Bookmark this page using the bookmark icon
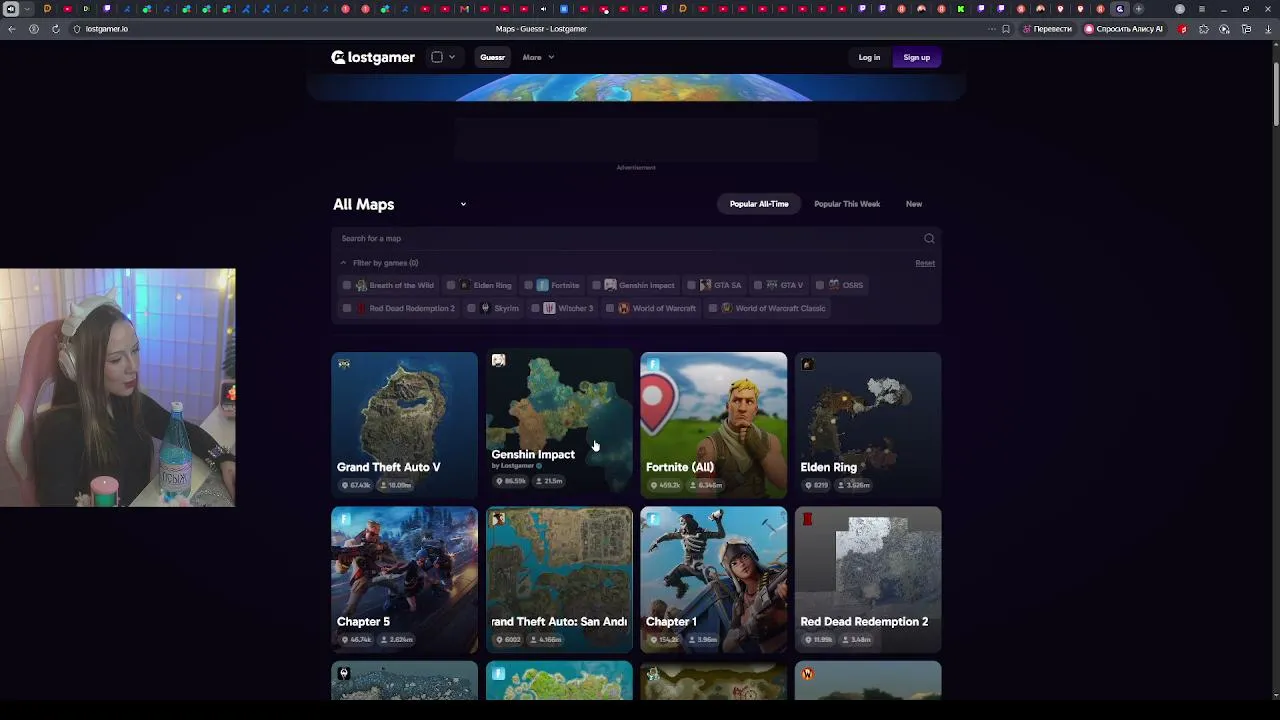This screenshot has width=1280, height=720. pos(1006,29)
